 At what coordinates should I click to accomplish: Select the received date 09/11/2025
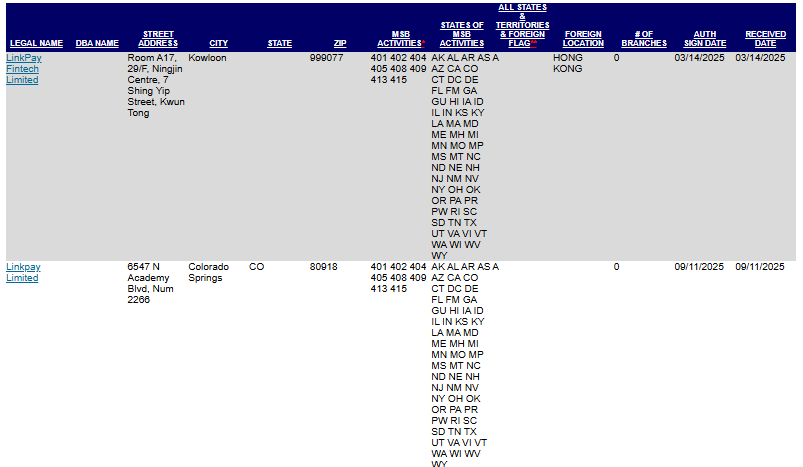tap(760, 267)
